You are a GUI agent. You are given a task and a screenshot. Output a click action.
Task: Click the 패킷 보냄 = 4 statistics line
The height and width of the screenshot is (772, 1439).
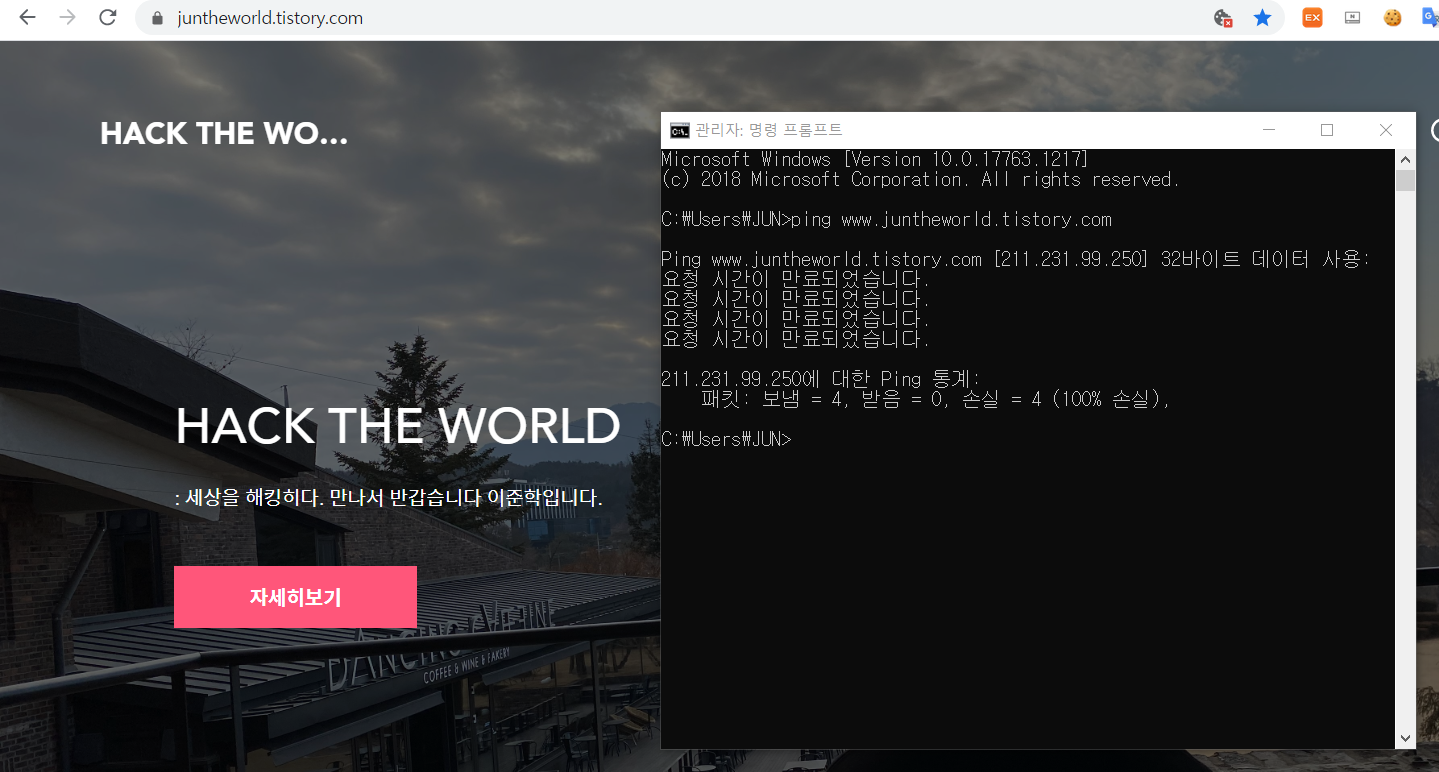click(935, 399)
